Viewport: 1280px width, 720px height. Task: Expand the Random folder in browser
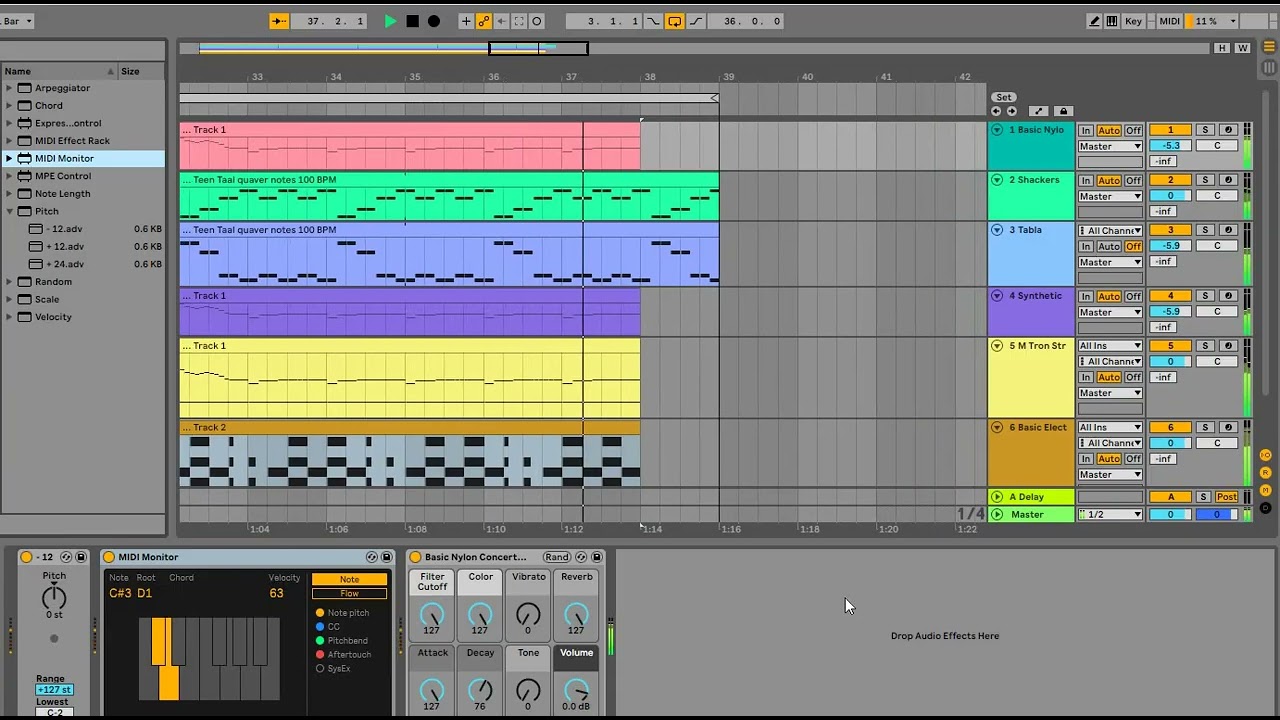tap(10, 282)
